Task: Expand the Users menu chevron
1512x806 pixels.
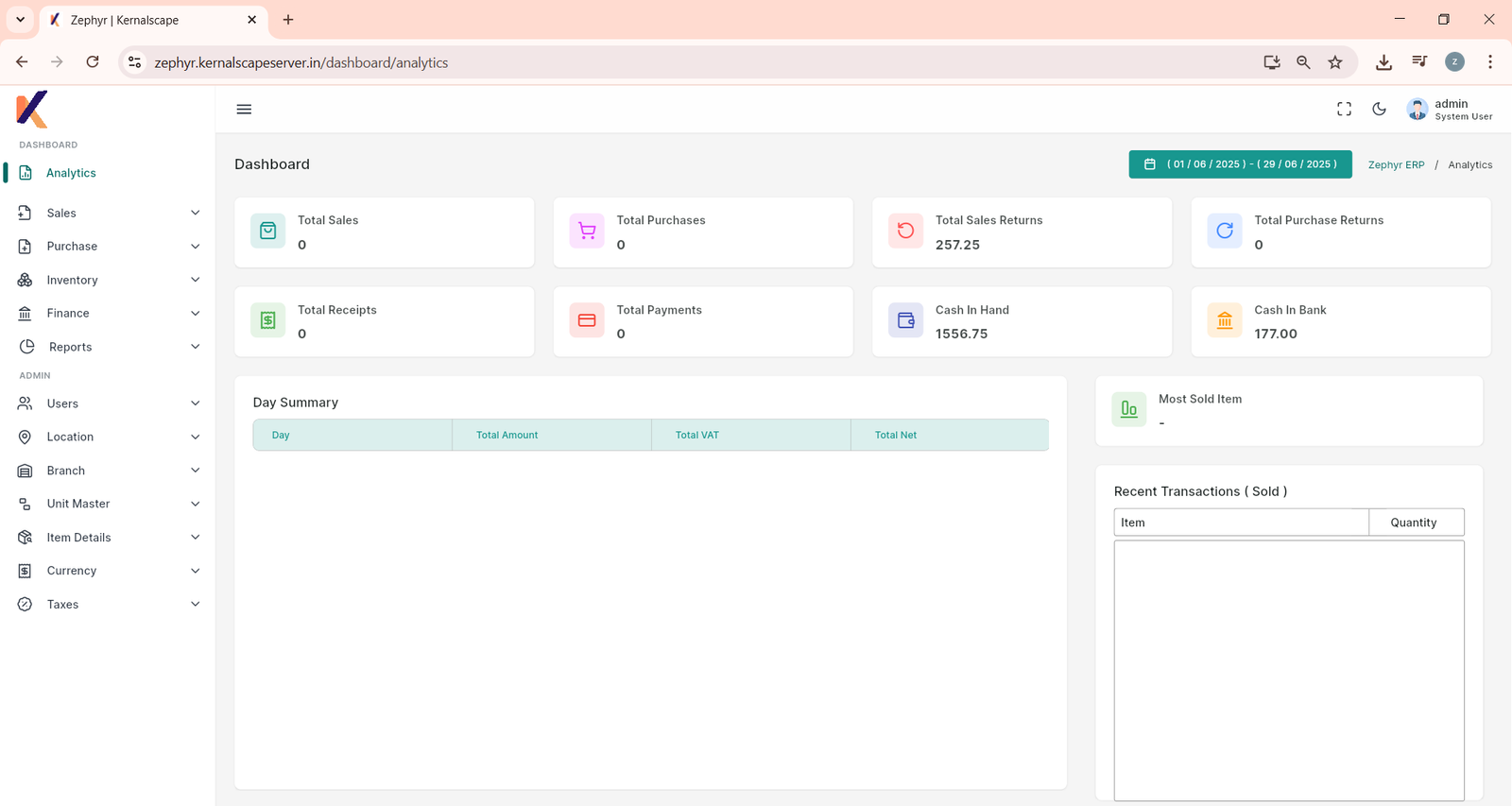Action: pyautogui.click(x=196, y=403)
